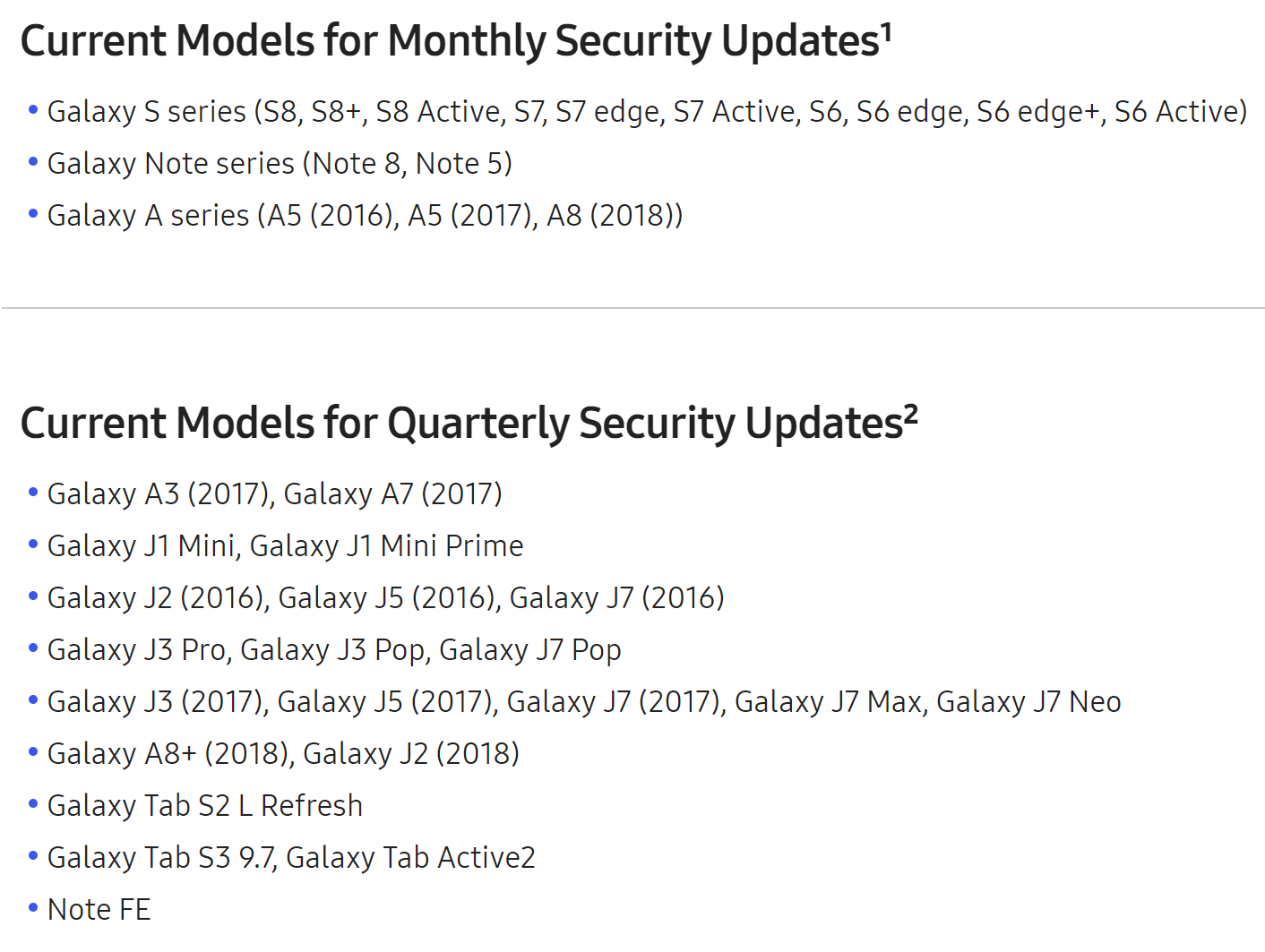
Task: Click the Monthly Security Updates heading
Action: pos(456,42)
